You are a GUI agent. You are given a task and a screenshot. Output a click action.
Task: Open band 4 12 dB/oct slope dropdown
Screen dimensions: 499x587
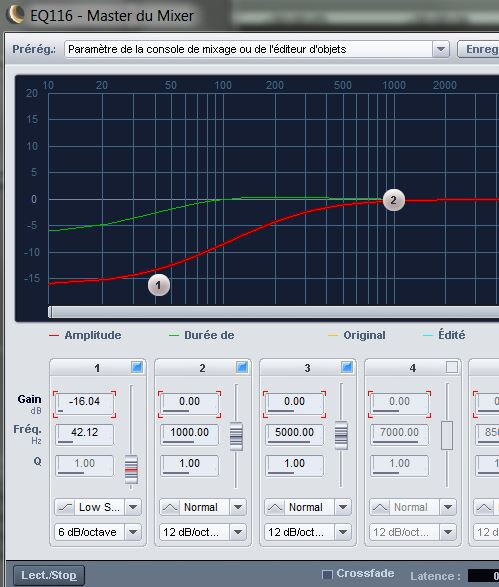(x=448, y=532)
